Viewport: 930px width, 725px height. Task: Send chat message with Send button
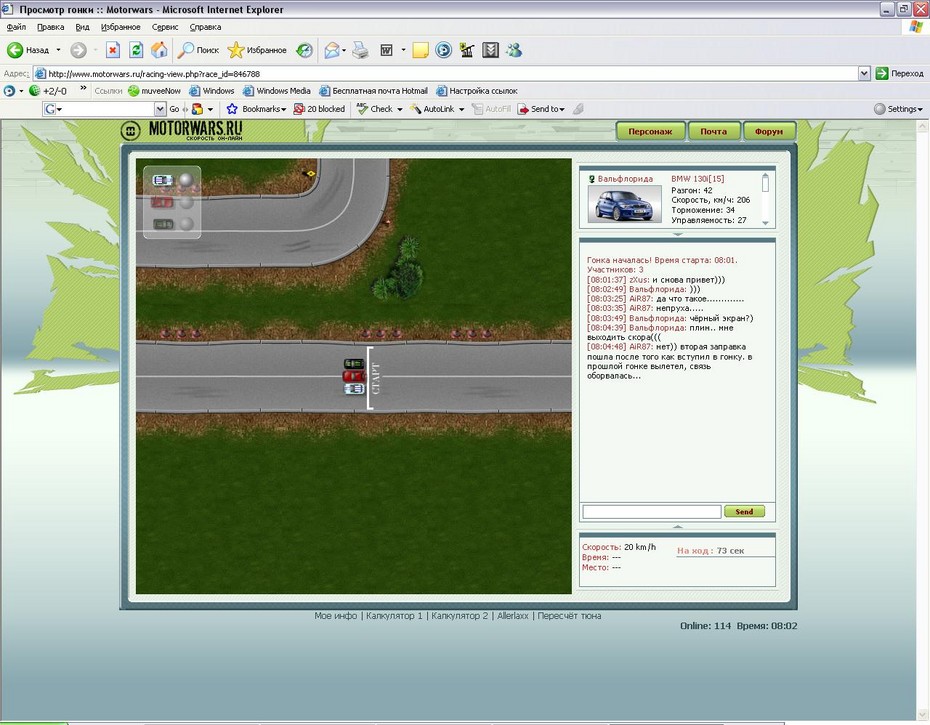pyautogui.click(x=744, y=511)
